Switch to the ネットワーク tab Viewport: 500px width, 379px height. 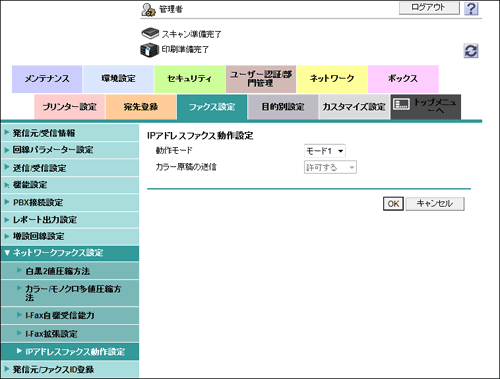point(332,79)
